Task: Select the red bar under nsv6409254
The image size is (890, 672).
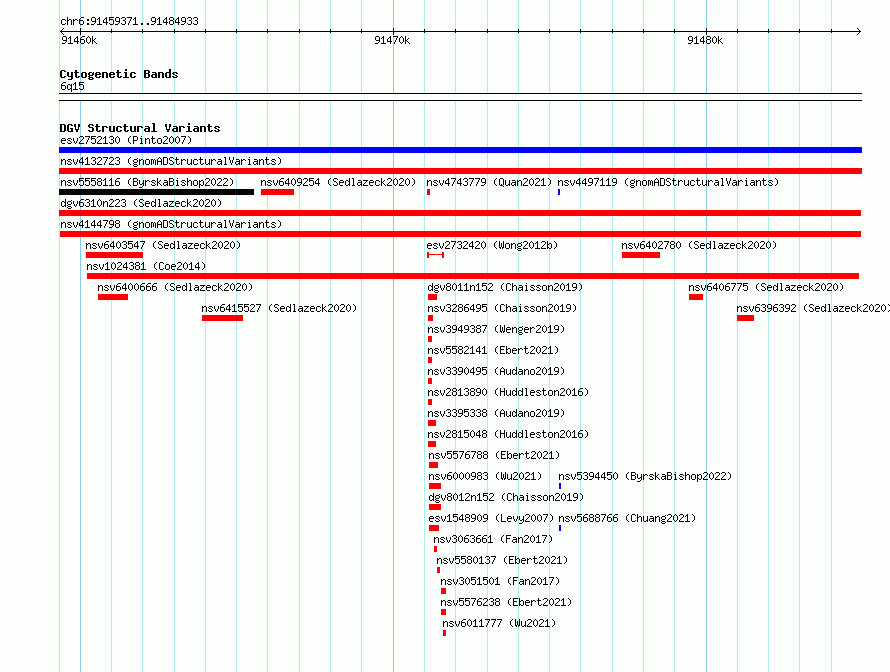Action: pos(278,192)
